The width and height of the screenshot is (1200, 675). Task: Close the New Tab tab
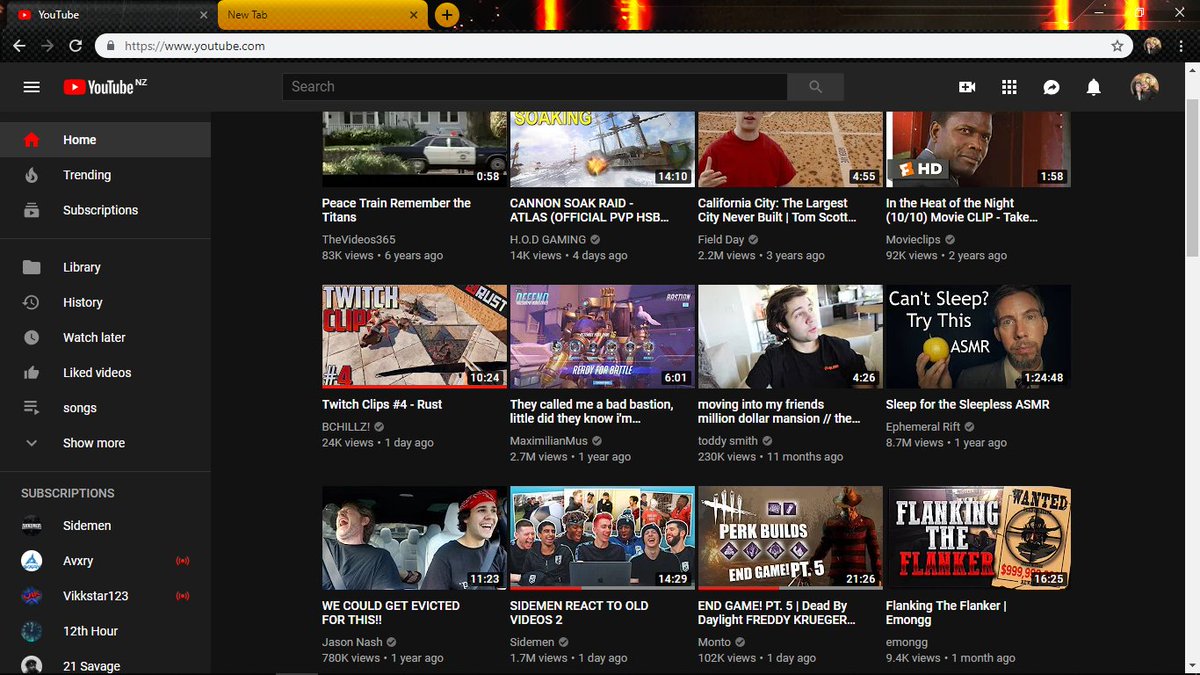coord(416,15)
